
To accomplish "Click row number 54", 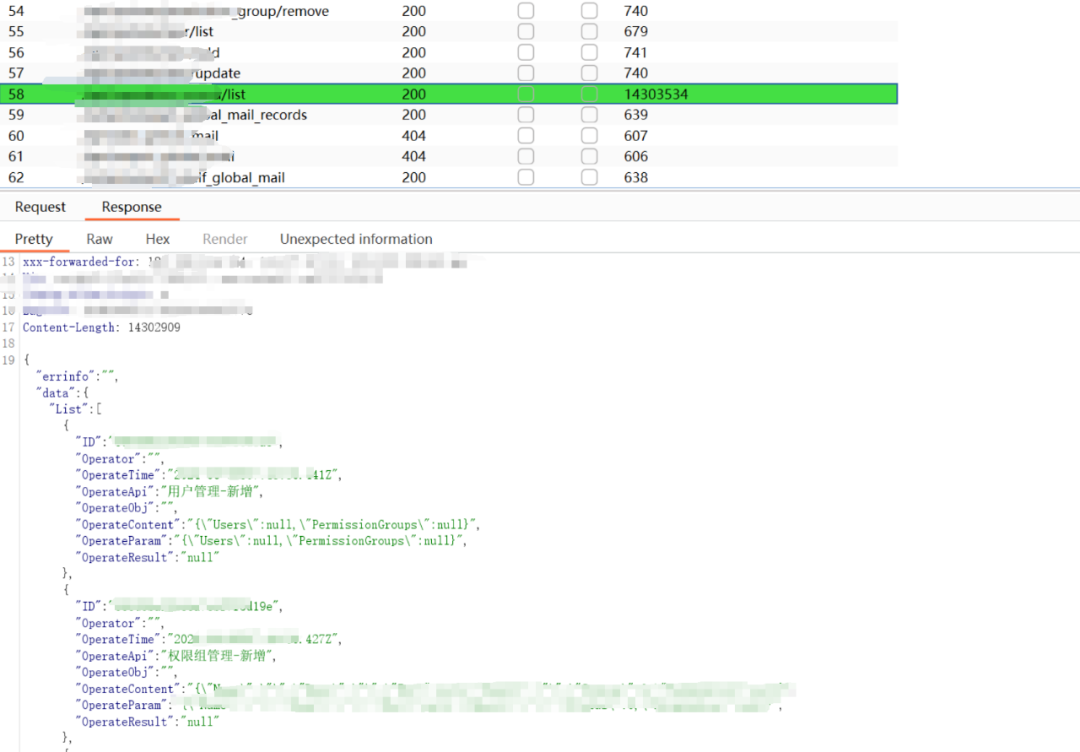I will (16, 11).
